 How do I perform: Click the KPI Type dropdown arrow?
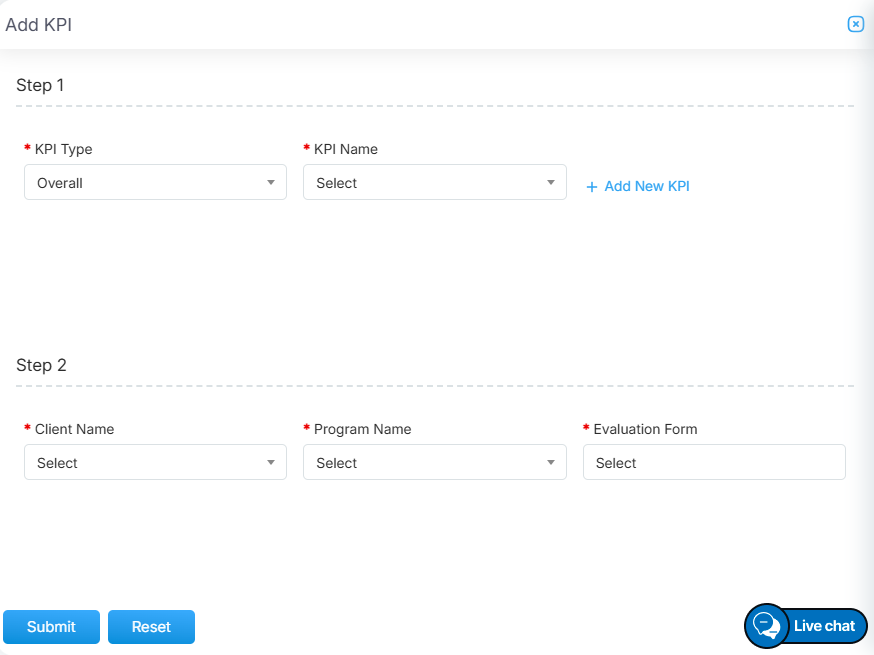(x=271, y=183)
